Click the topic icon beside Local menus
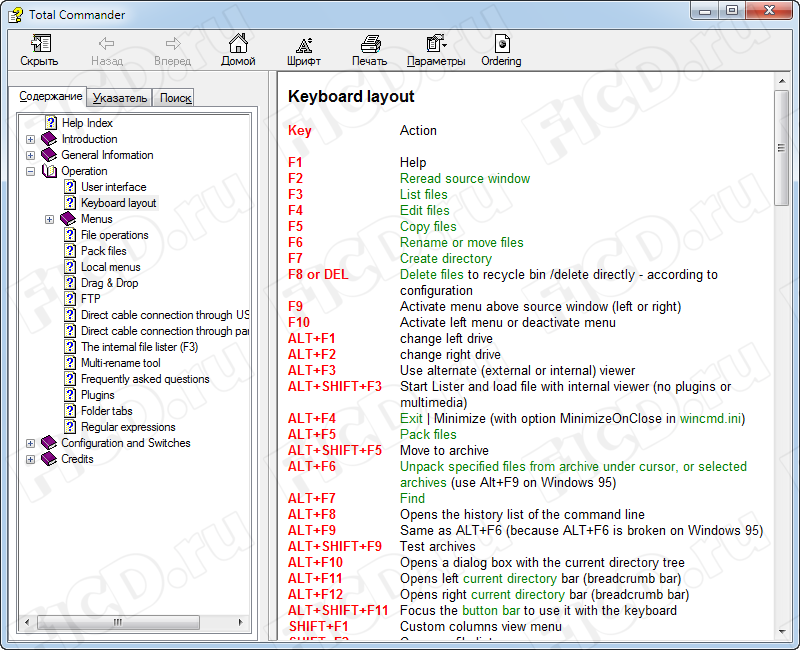Viewport: 800px width, 650px height. (x=70, y=267)
